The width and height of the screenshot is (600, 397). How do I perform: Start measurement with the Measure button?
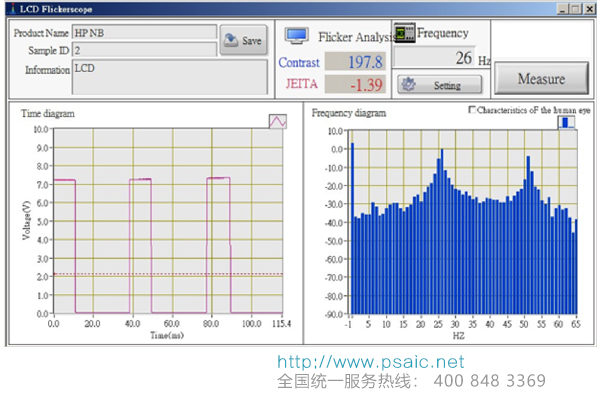(x=541, y=78)
